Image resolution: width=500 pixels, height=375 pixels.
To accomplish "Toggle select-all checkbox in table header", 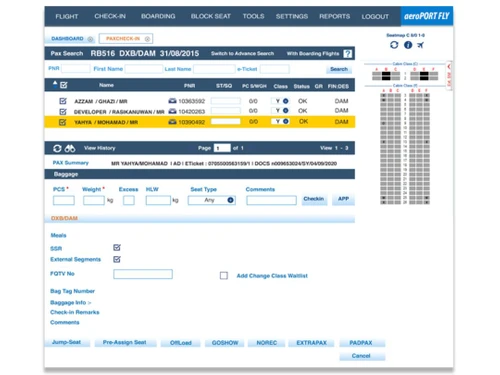I will click(x=64, y=85).
